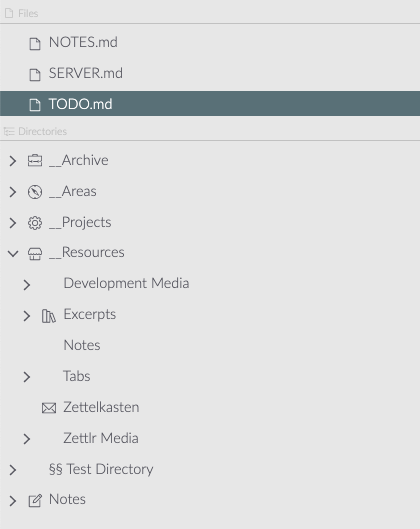Click the file icon next to NOTES.md
This screenshot has width=420, height=529.
point(35,44)
